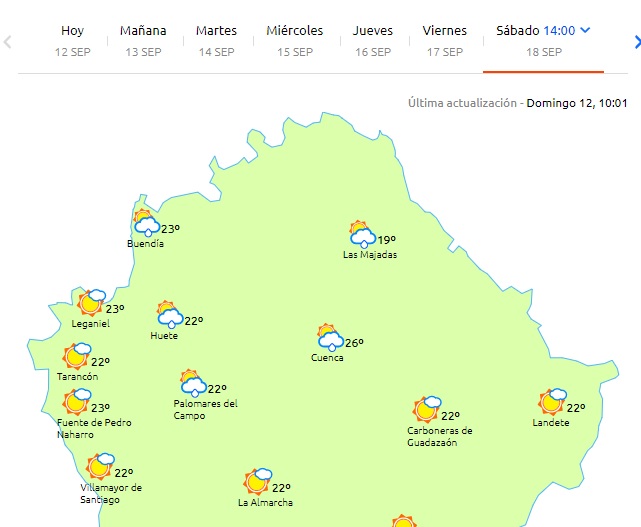Screen dimensions: 641x527
Task: Click the Buendía rain-sun weather icon
Action: coord(146,223)
